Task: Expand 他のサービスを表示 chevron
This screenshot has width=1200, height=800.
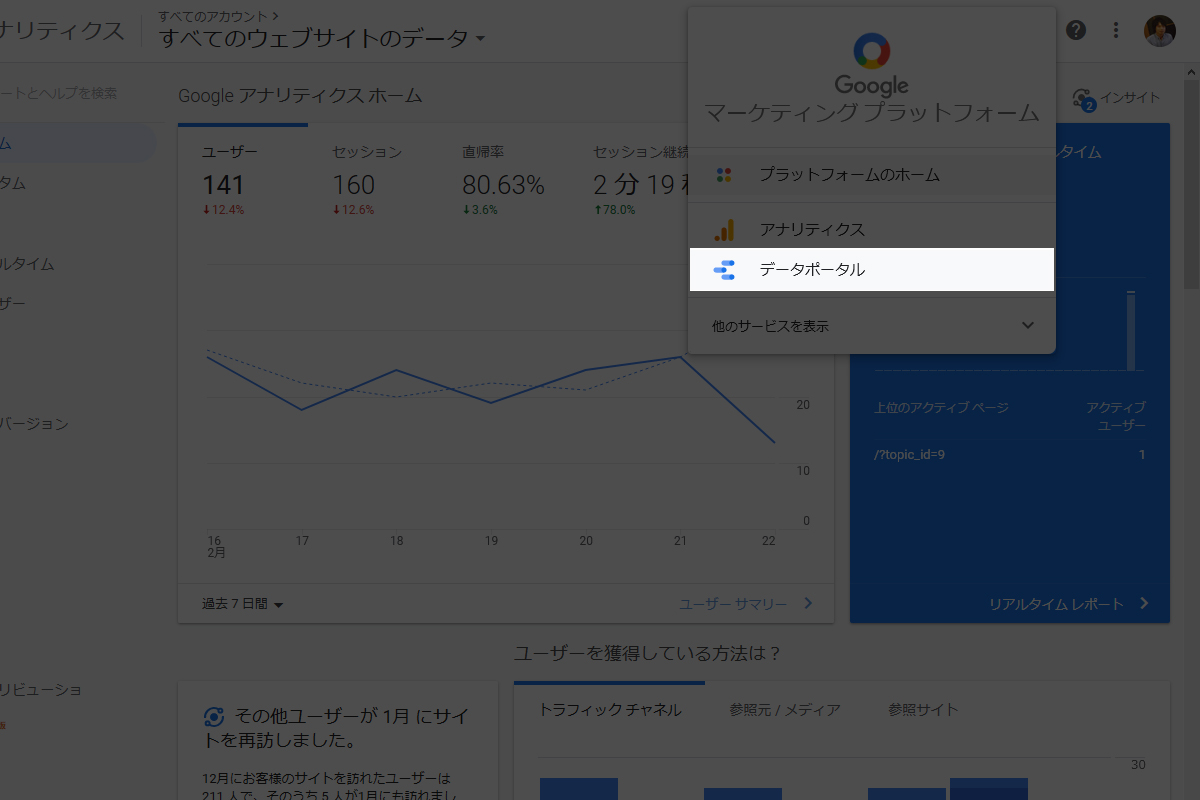Action: 1028,326
